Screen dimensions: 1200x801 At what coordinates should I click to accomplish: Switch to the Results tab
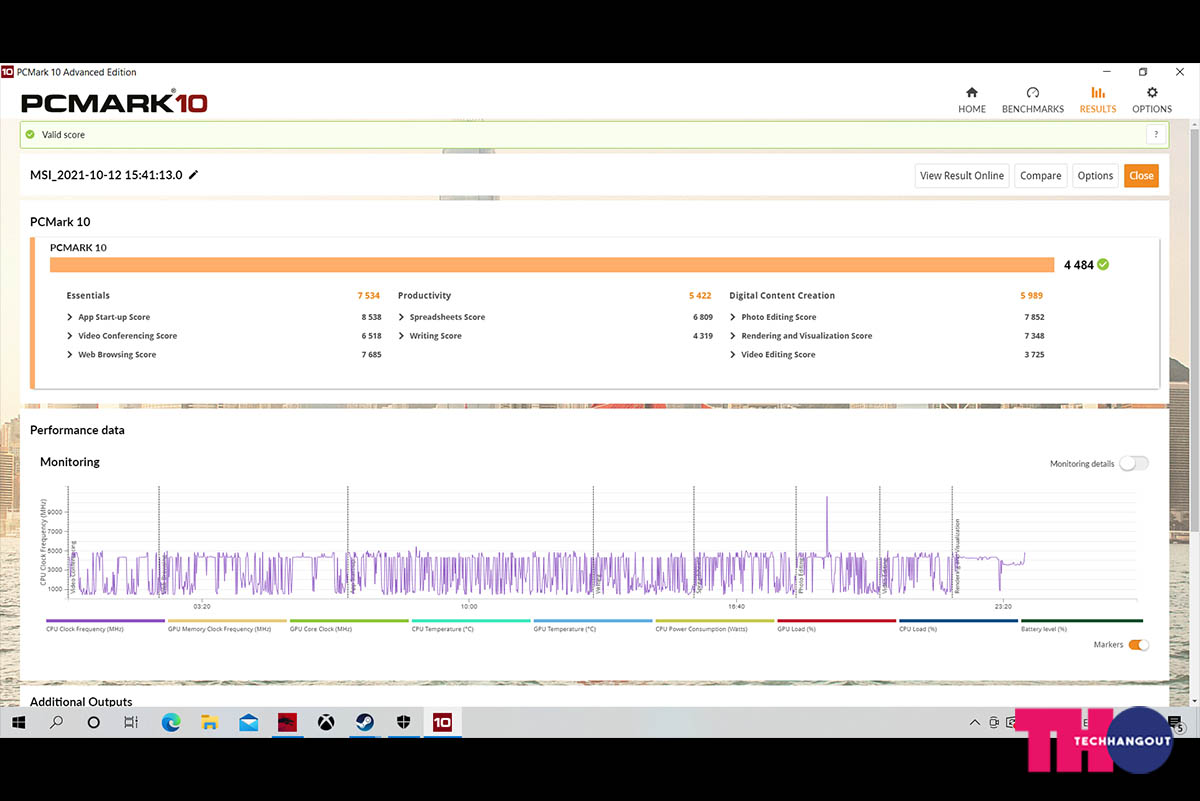pos(1098,100)
